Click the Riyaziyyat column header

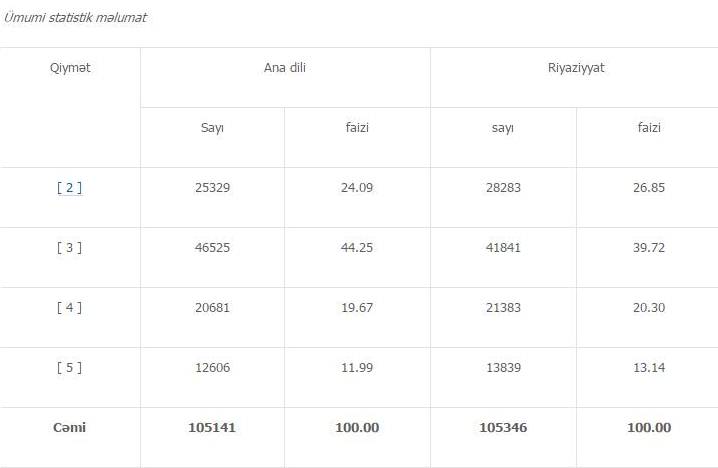576,68
